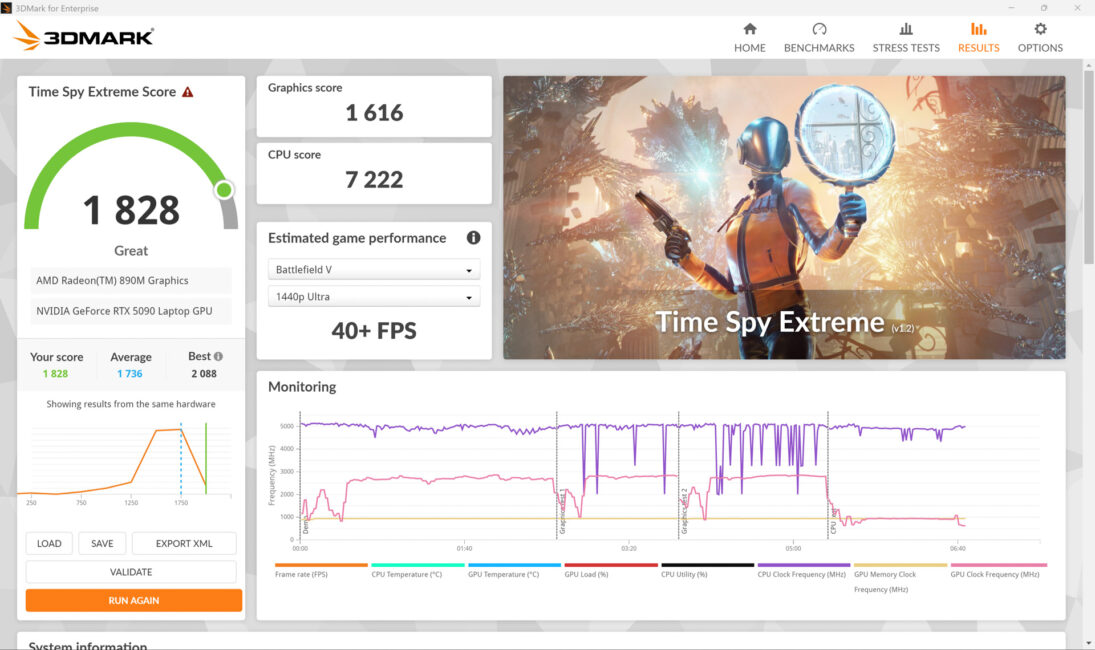Toggle the GPU Temperature legend color

515,565
